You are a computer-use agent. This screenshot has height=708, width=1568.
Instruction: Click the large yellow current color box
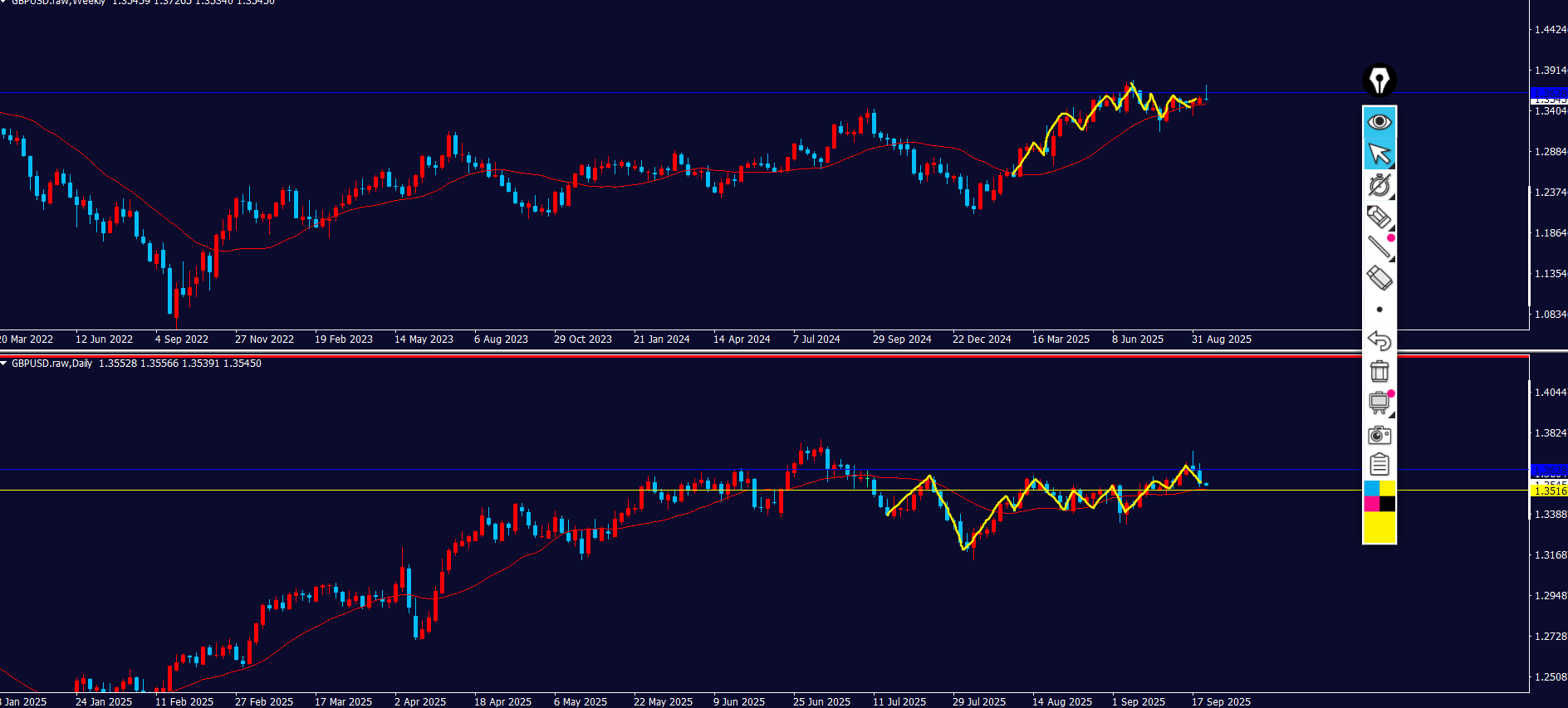click(x=1379, y=527)
